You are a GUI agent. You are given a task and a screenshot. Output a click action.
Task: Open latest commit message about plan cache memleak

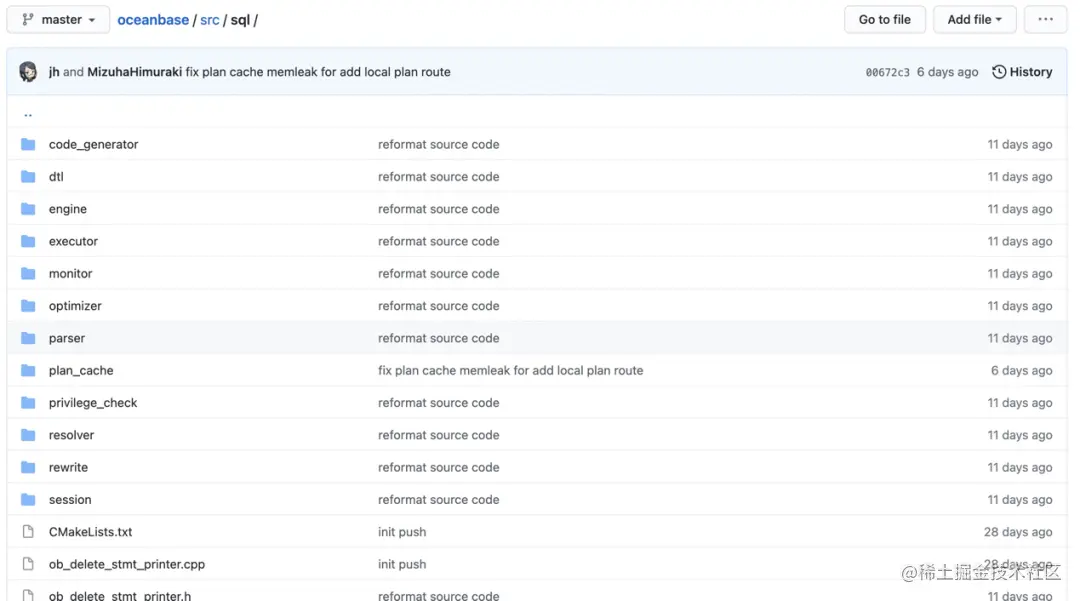tap(318, 72)
